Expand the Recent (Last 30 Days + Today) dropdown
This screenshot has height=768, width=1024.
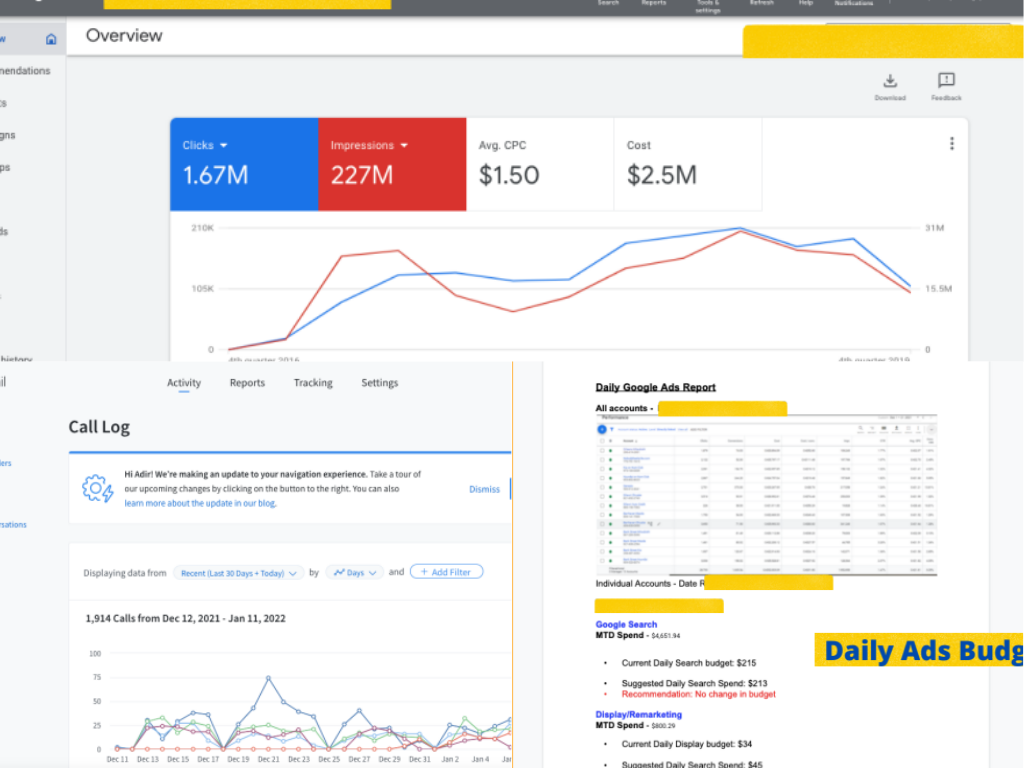click(238, 573)
